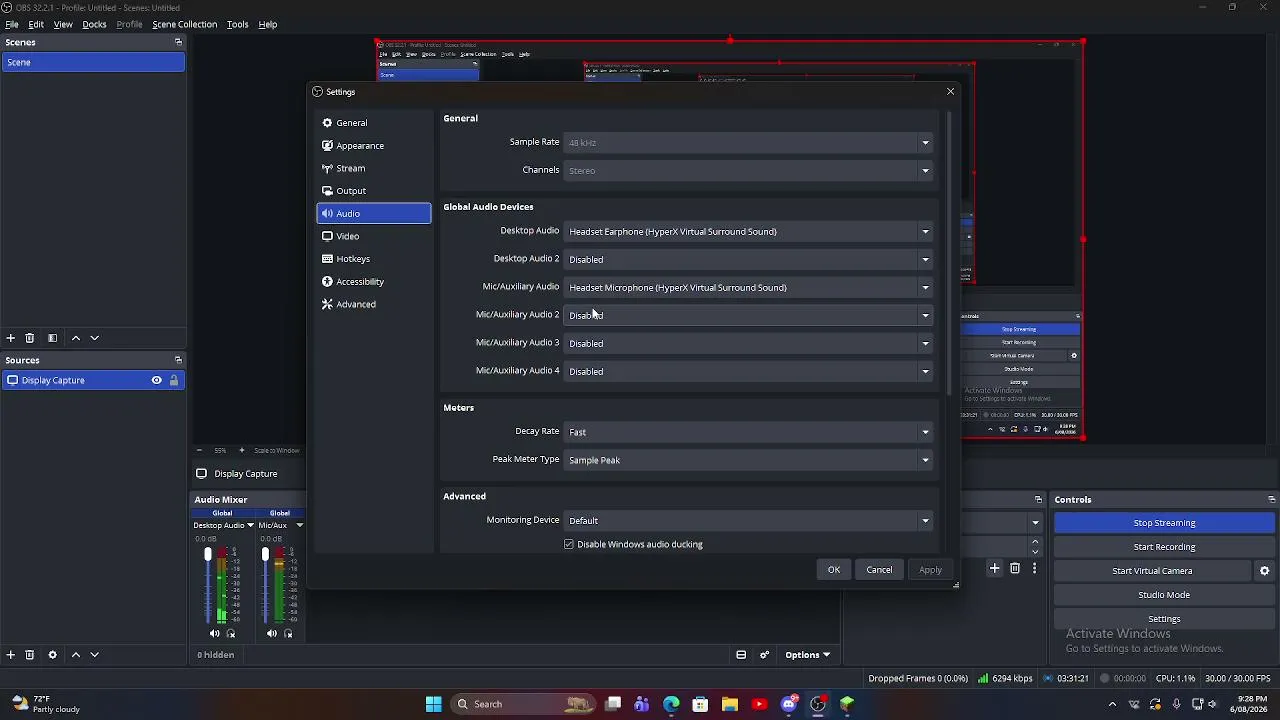Open the Mic/Auxiliary Audio device dropdown

[x=749, y=288]
